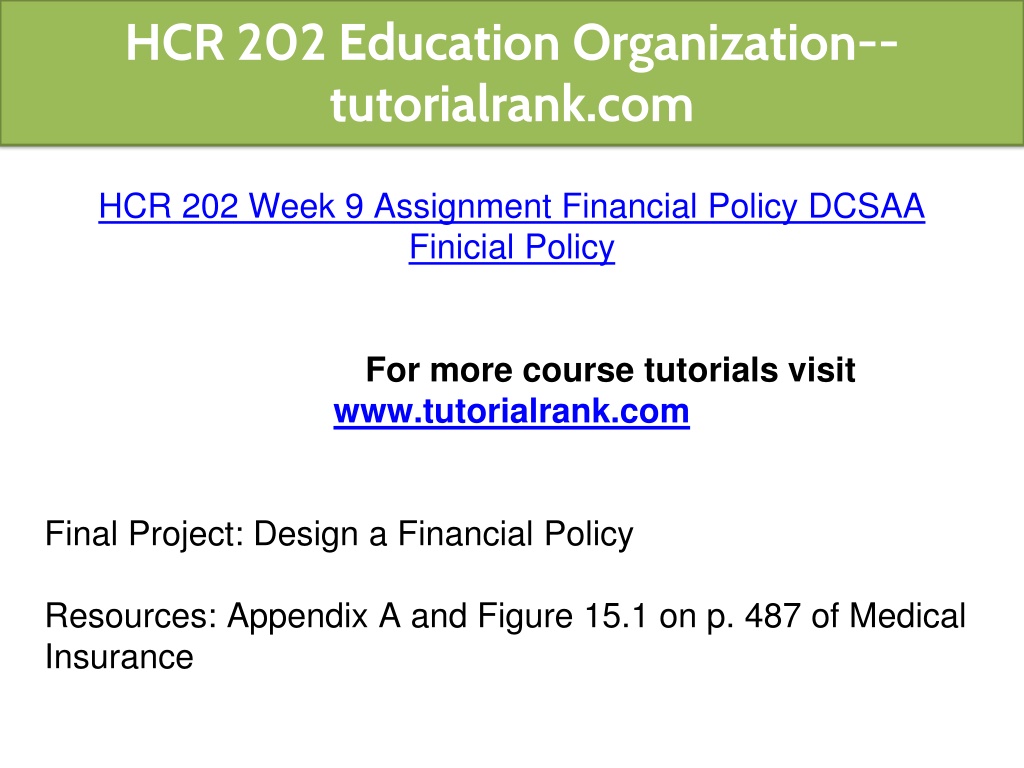Open the HCR 202 Week 9 Assignment link
Screen dimensions: 1024x768
(x=511, y=226)
